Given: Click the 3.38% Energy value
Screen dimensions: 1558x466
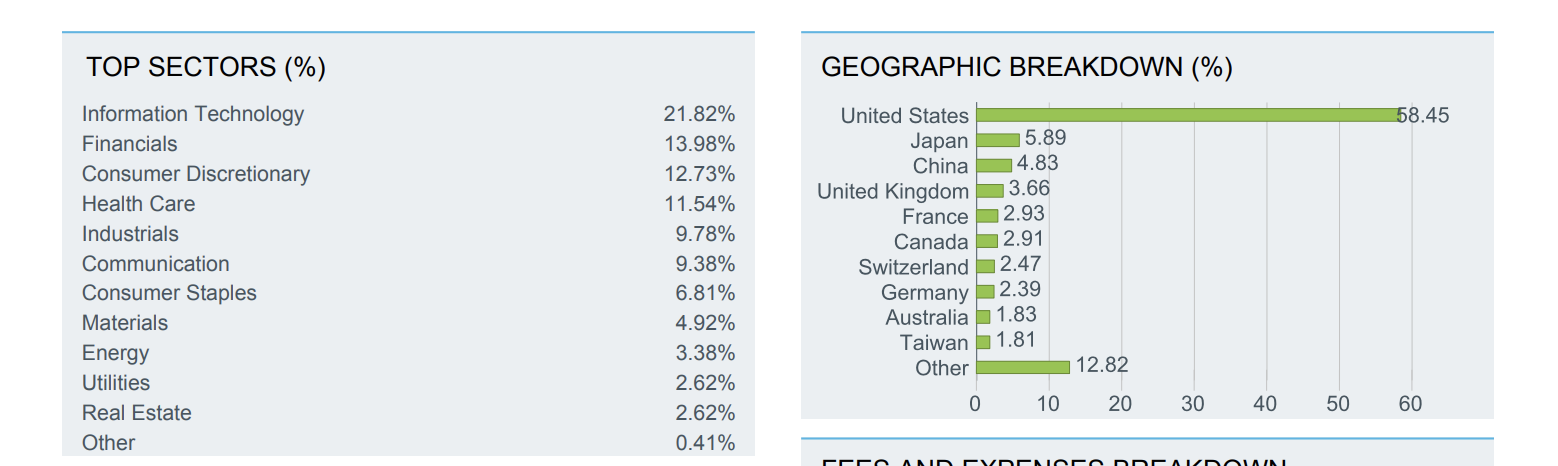Looking at the screenshot, I should coord(705,353).
